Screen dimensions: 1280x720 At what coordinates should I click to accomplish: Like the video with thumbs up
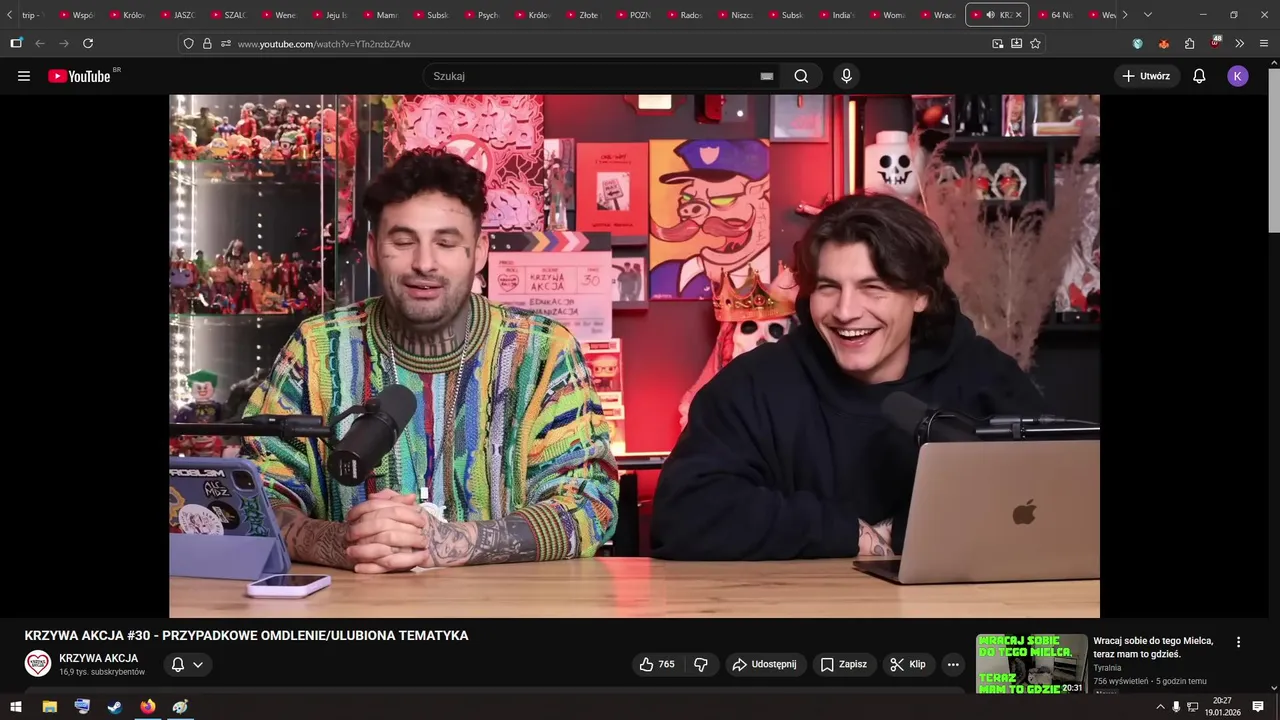pos(657,664)
